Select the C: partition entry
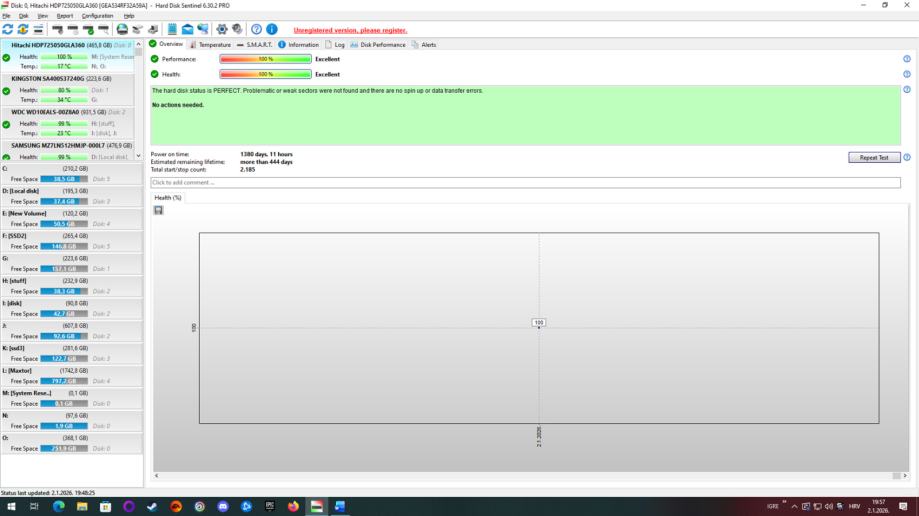The height and width of the screenshot is (516, 919). click(72, 174)
